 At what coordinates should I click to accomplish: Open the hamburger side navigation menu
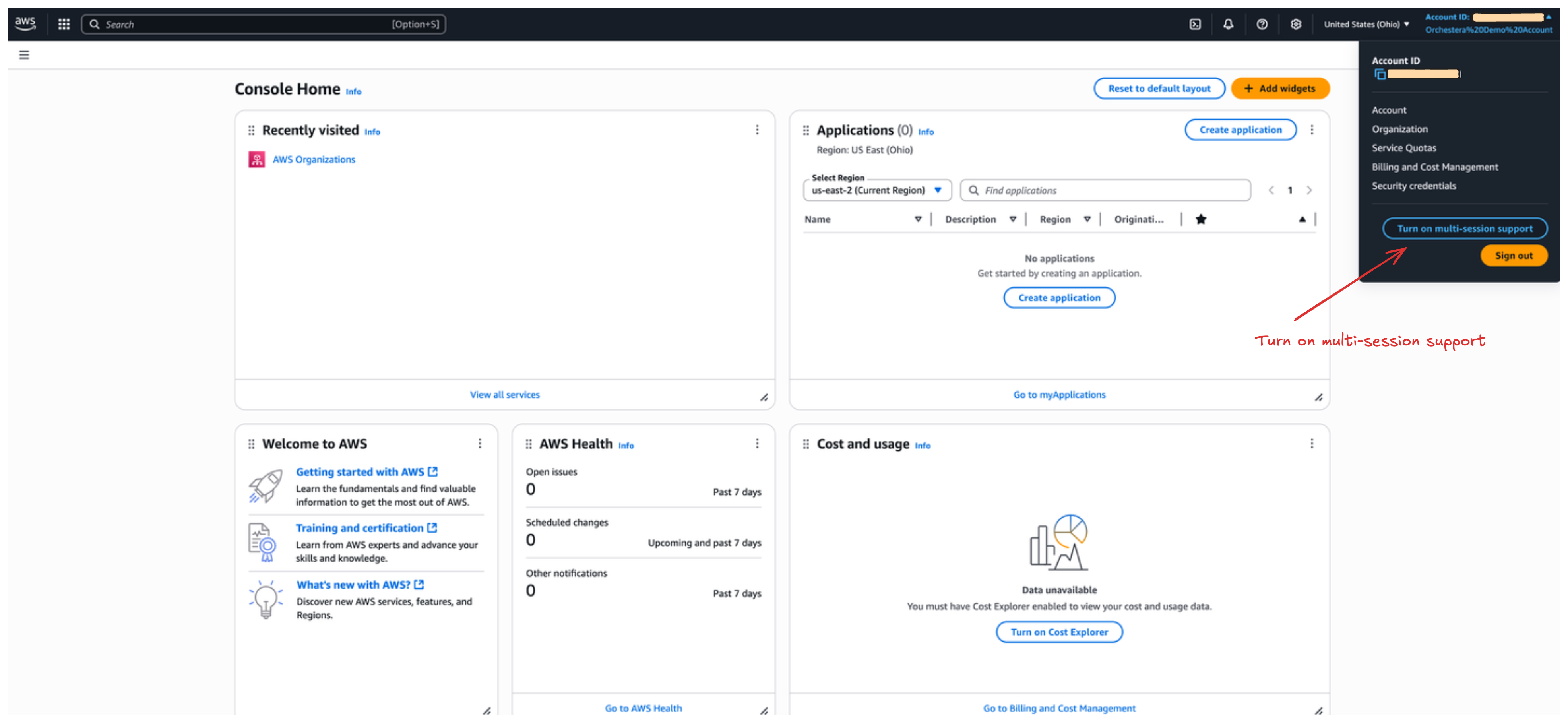24,55
